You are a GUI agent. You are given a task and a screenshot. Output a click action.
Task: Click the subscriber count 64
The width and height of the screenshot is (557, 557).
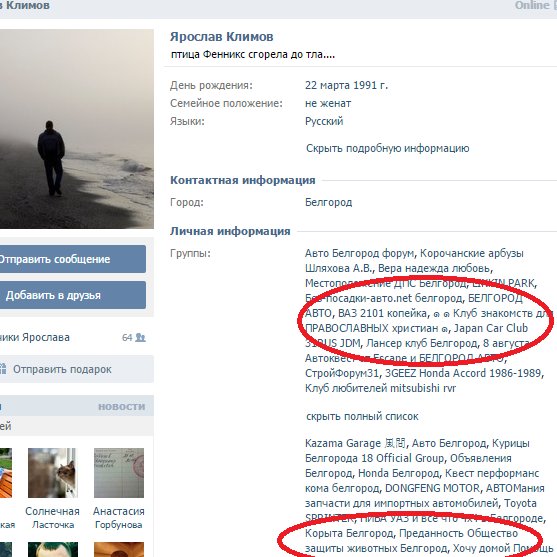tap(127, 337)
